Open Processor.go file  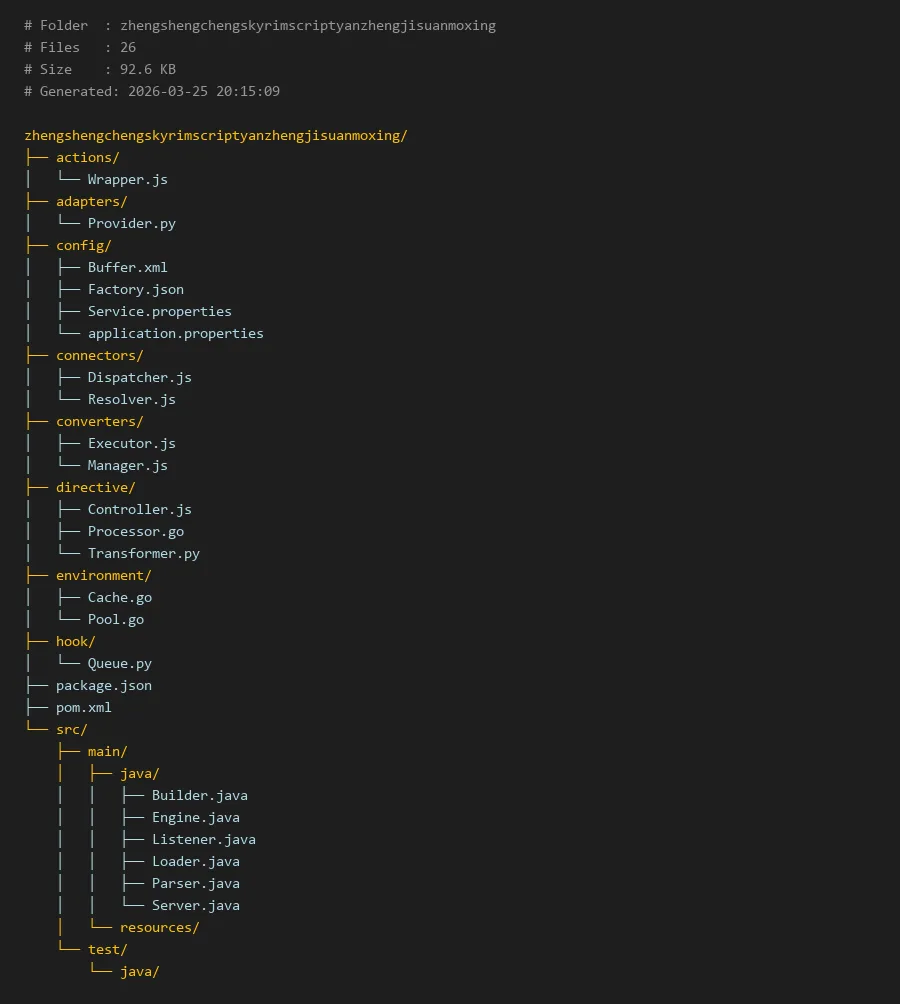(135, 531)
